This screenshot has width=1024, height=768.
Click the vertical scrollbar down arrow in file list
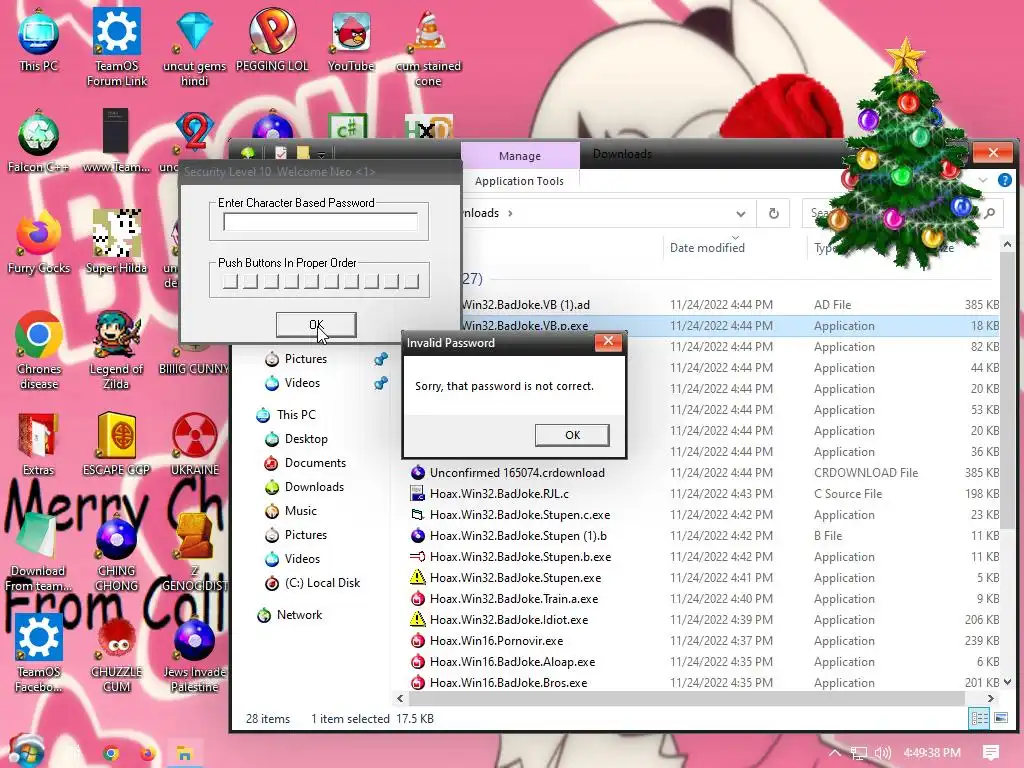[x=1007, y=682]
